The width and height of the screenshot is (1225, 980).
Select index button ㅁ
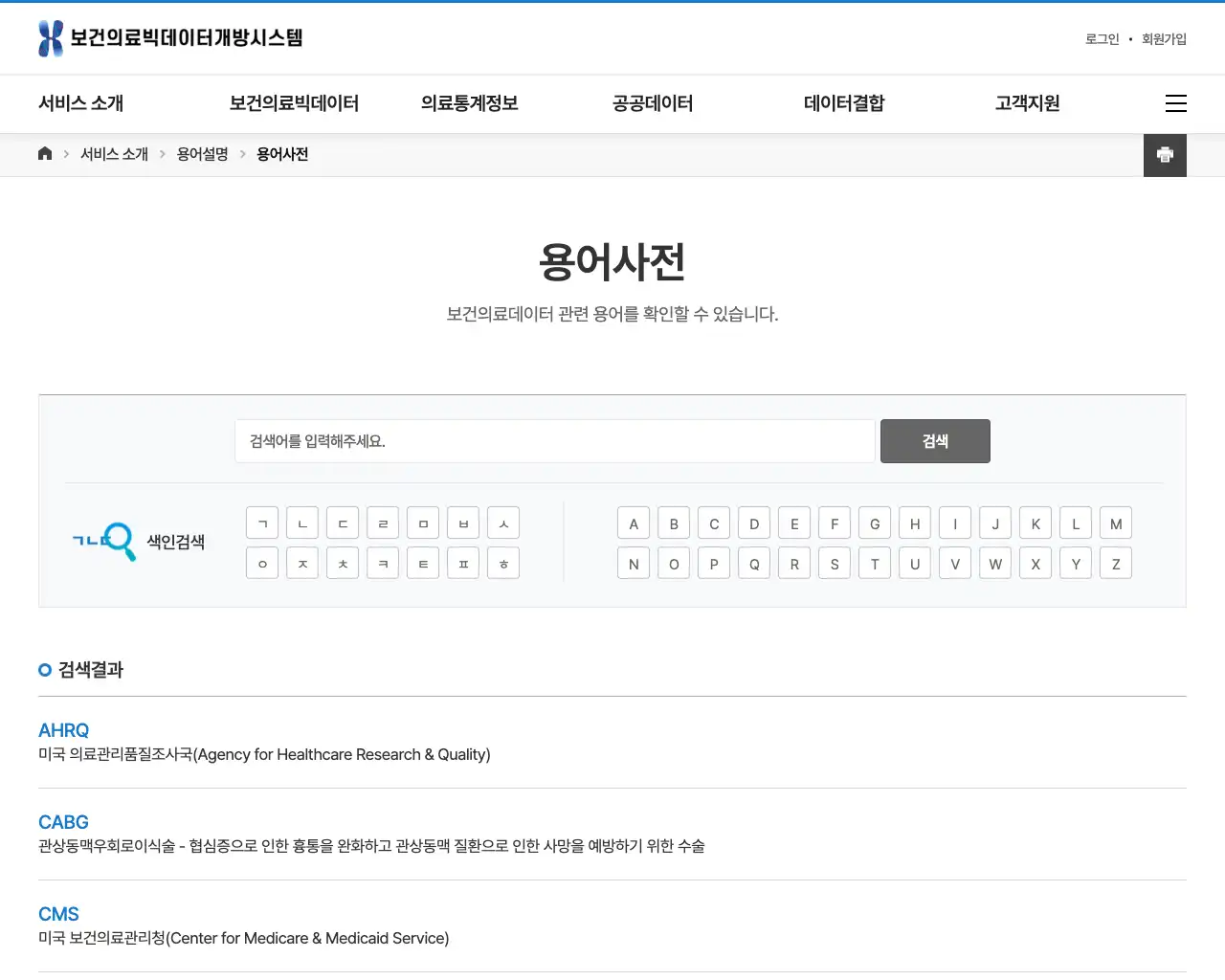pos(423,523)
